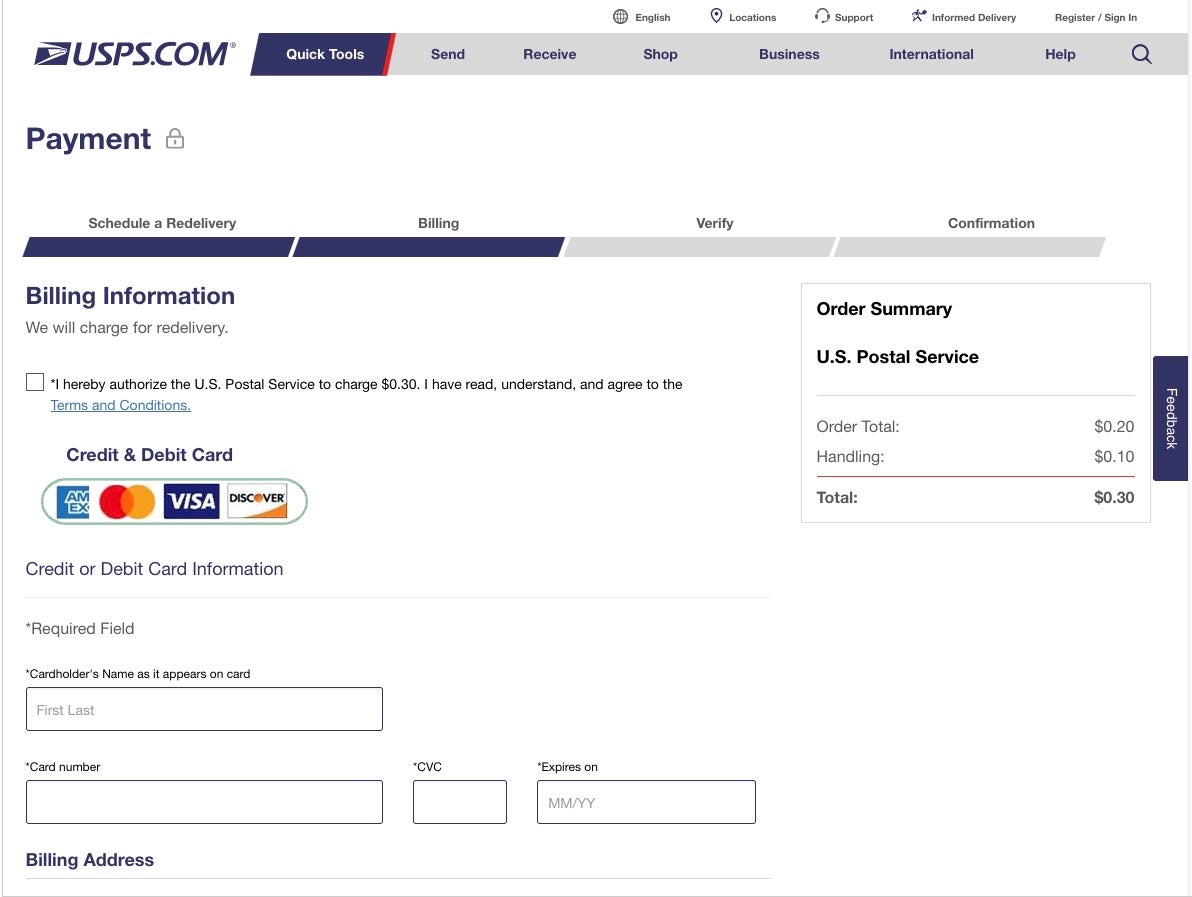Expand the International menu
Screen dimensions: 1192x897
(x=931, y=54)
